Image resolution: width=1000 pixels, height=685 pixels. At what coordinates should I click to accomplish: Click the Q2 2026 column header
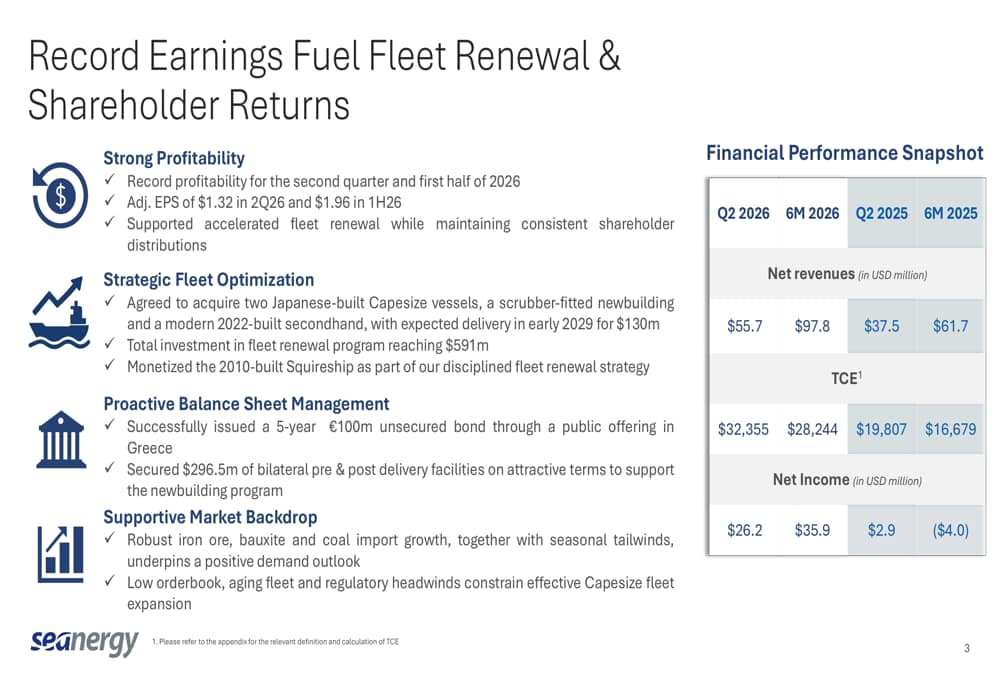coord(744,213)
